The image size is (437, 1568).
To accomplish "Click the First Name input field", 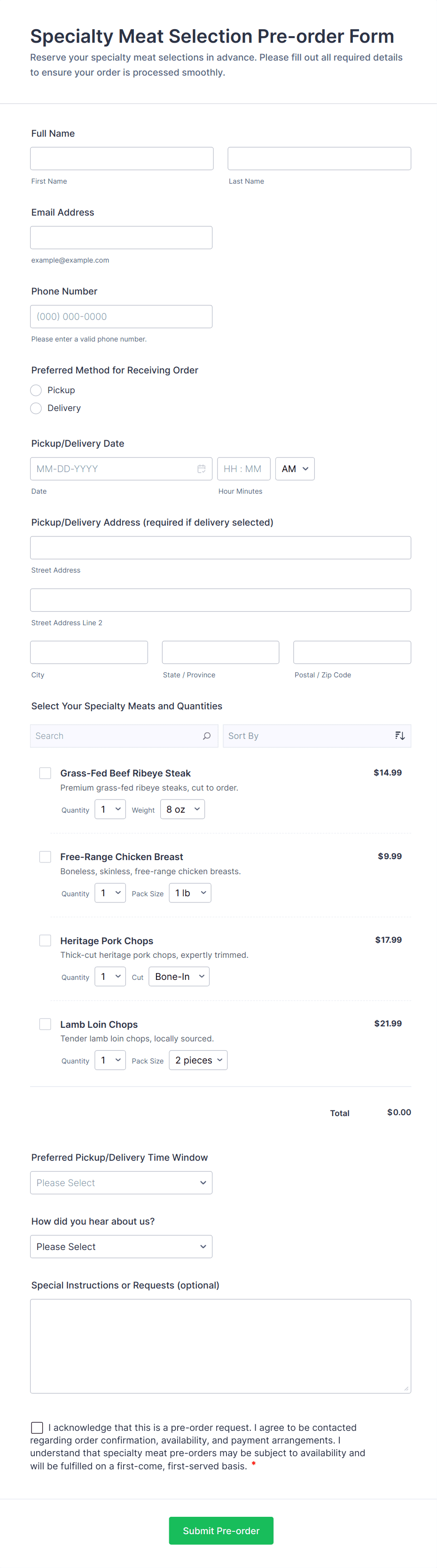I will pyautogui.click(x=122, y=158).
